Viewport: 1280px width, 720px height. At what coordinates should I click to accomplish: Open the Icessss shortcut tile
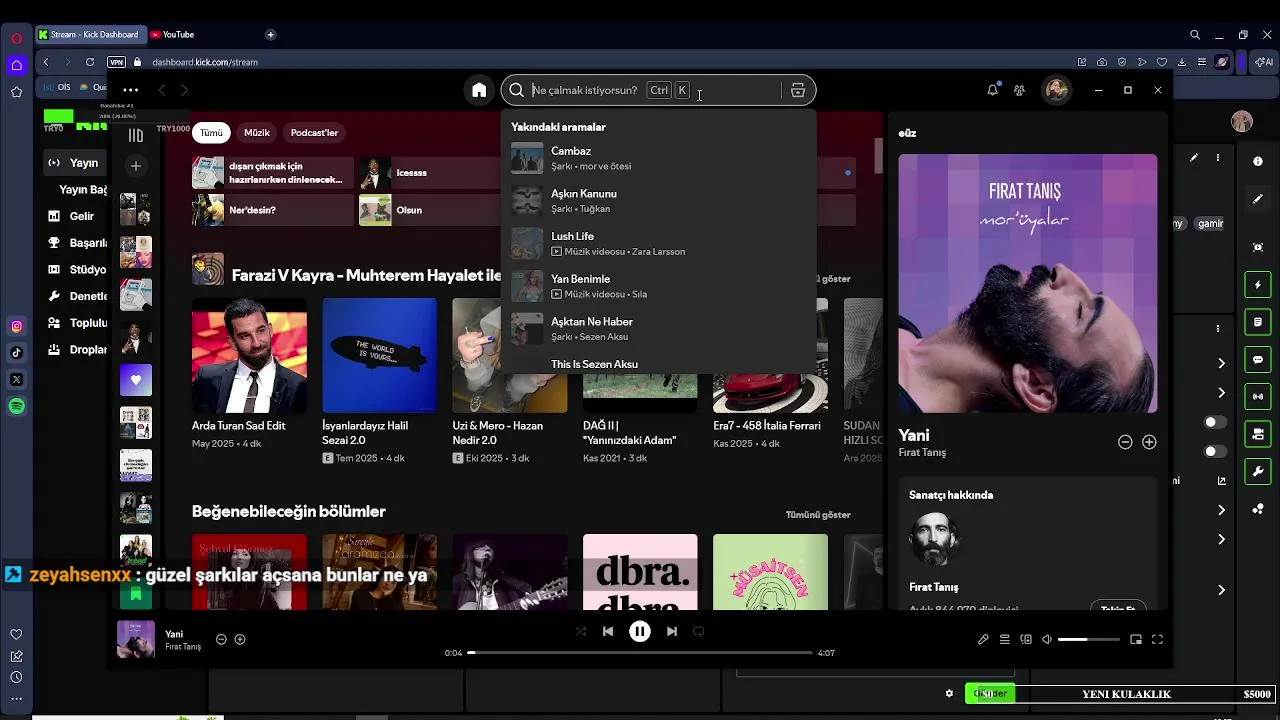click(x=431, y=173)
